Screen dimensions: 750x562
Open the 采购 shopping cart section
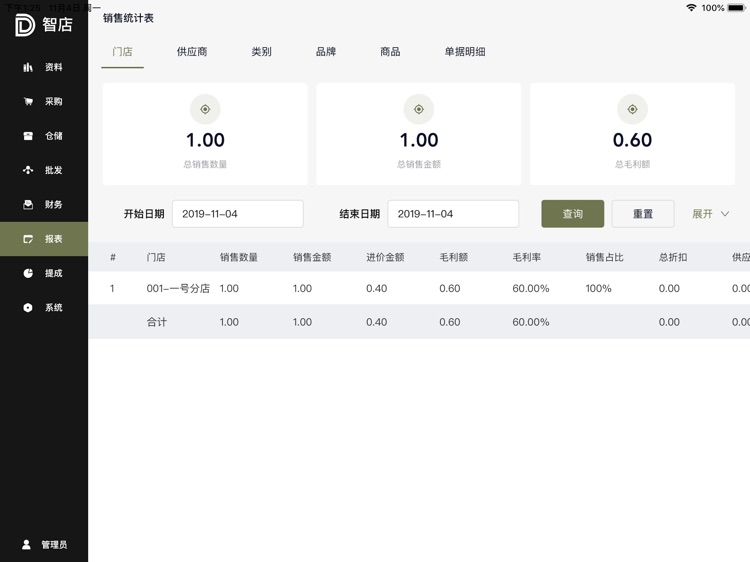44,101
